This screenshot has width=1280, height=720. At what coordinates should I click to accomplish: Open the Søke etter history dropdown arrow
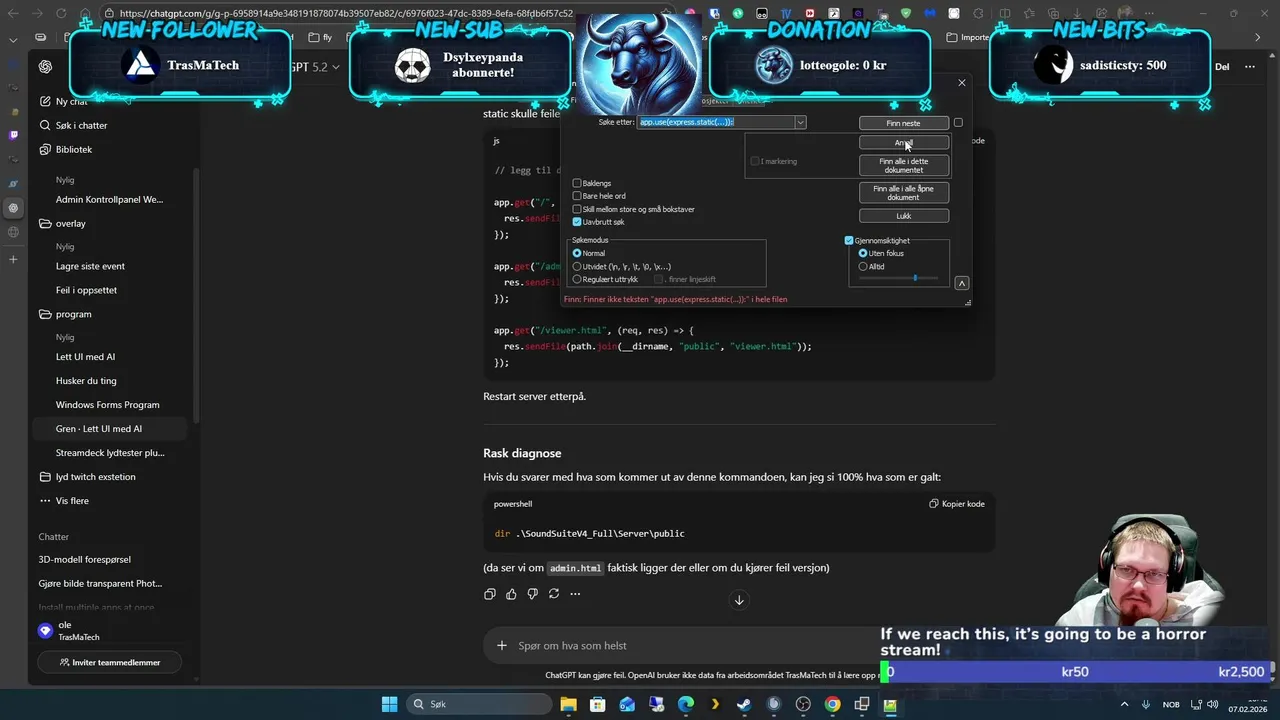pos(800,122)
